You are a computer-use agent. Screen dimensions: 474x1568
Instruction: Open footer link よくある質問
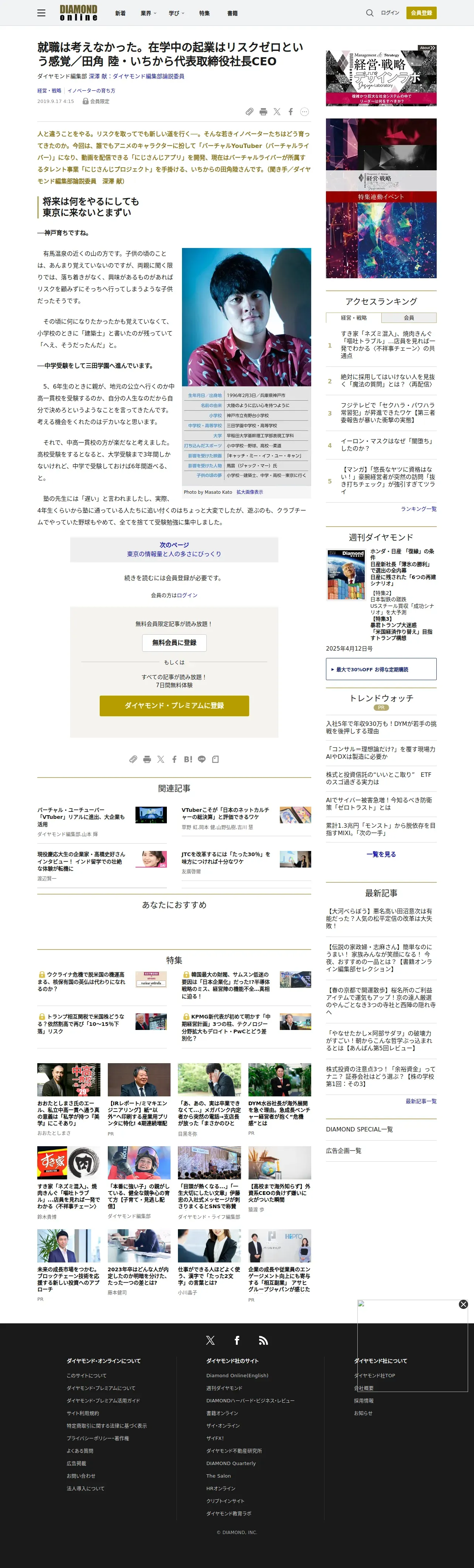point(80,1451)
